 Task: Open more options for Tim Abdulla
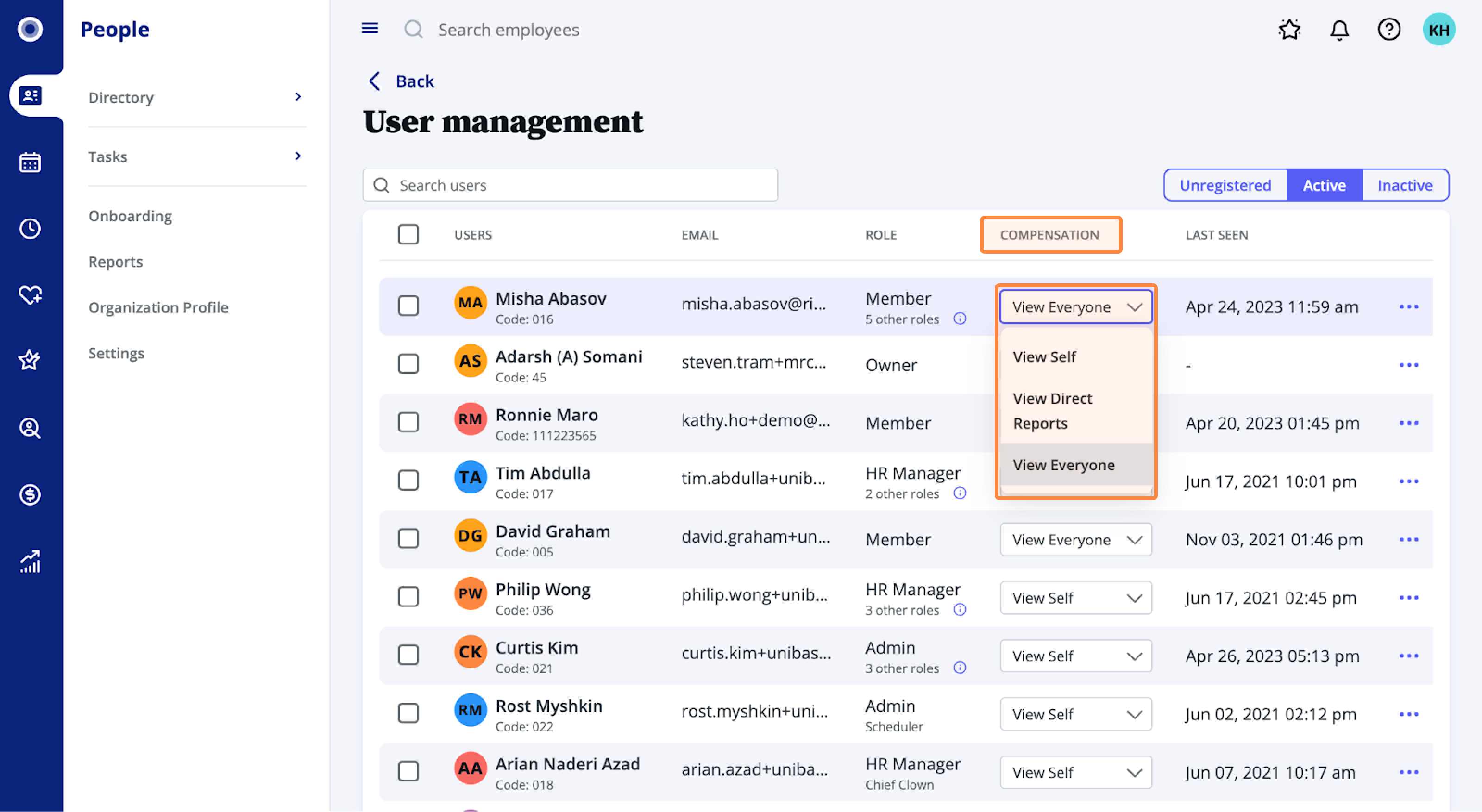[1409, 481]
